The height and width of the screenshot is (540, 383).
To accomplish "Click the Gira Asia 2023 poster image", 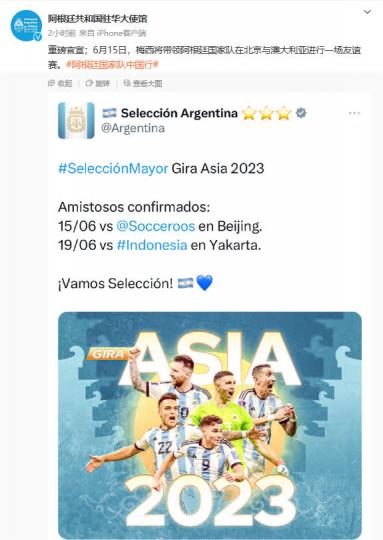I will (210, 425).
